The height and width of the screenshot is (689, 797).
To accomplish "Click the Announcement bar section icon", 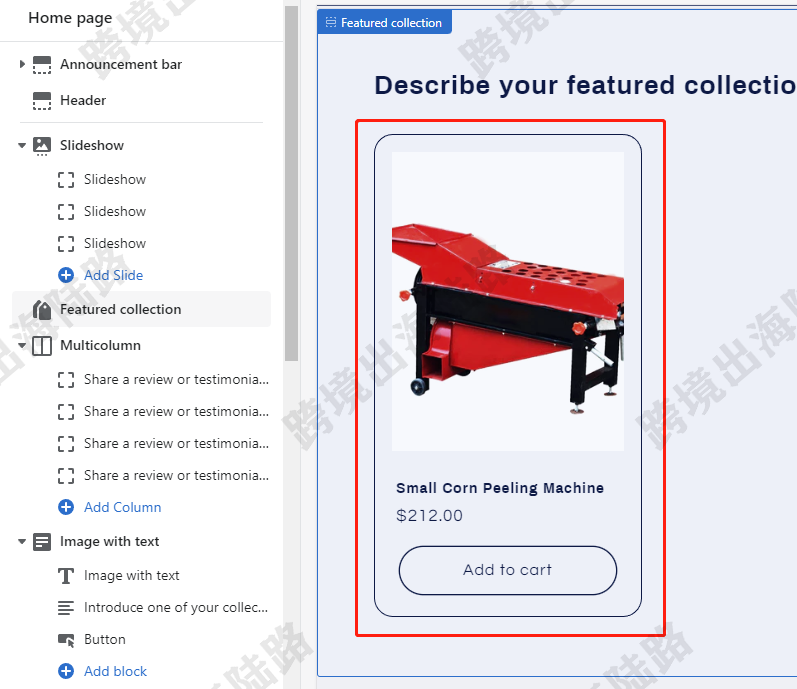I will pos(42,65).
